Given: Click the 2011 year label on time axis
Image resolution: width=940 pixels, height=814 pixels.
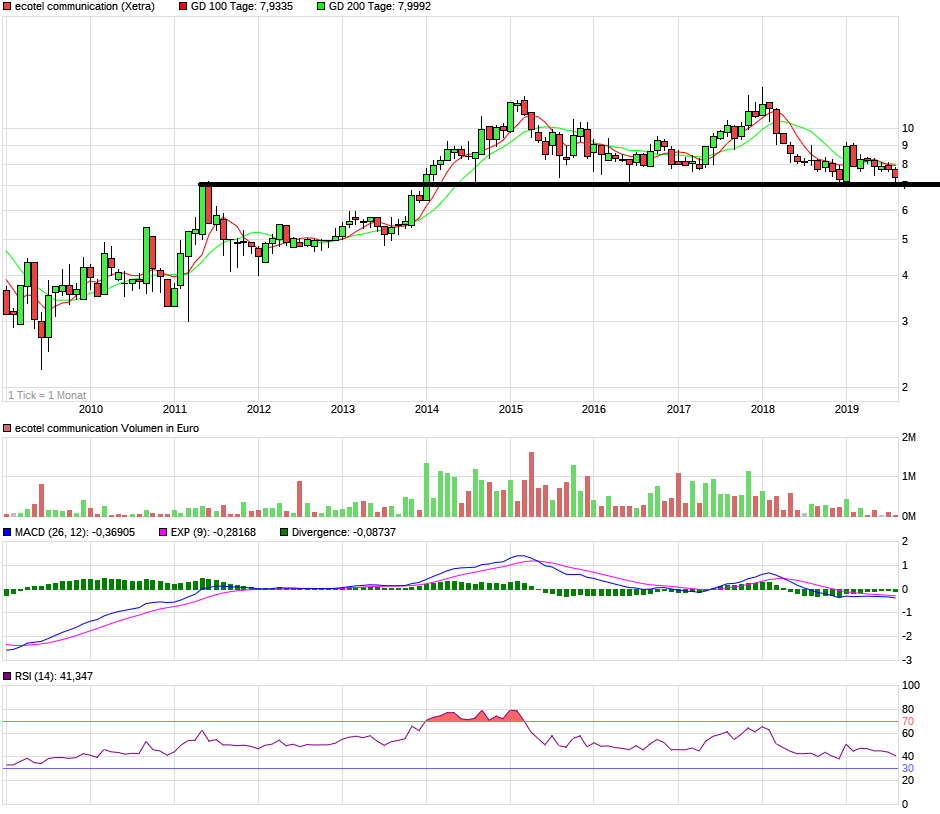Looking at the screenshot, I should [x=175, y=409].
